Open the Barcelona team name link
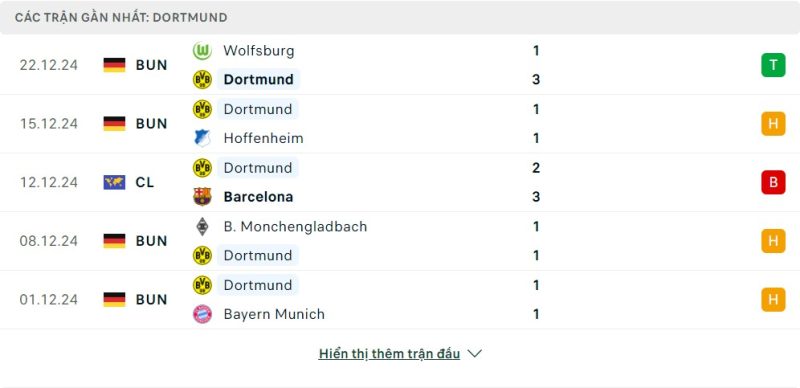This screenshot has height=388, width=800. 258,197
